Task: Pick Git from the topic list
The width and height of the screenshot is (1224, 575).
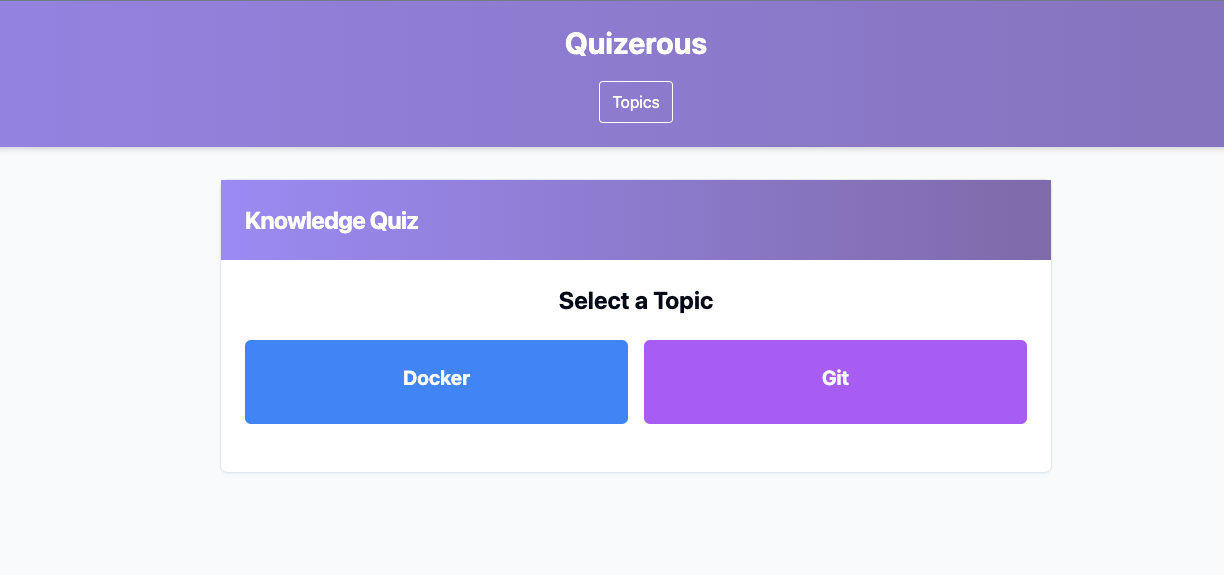Action: [x=835, y=381]
